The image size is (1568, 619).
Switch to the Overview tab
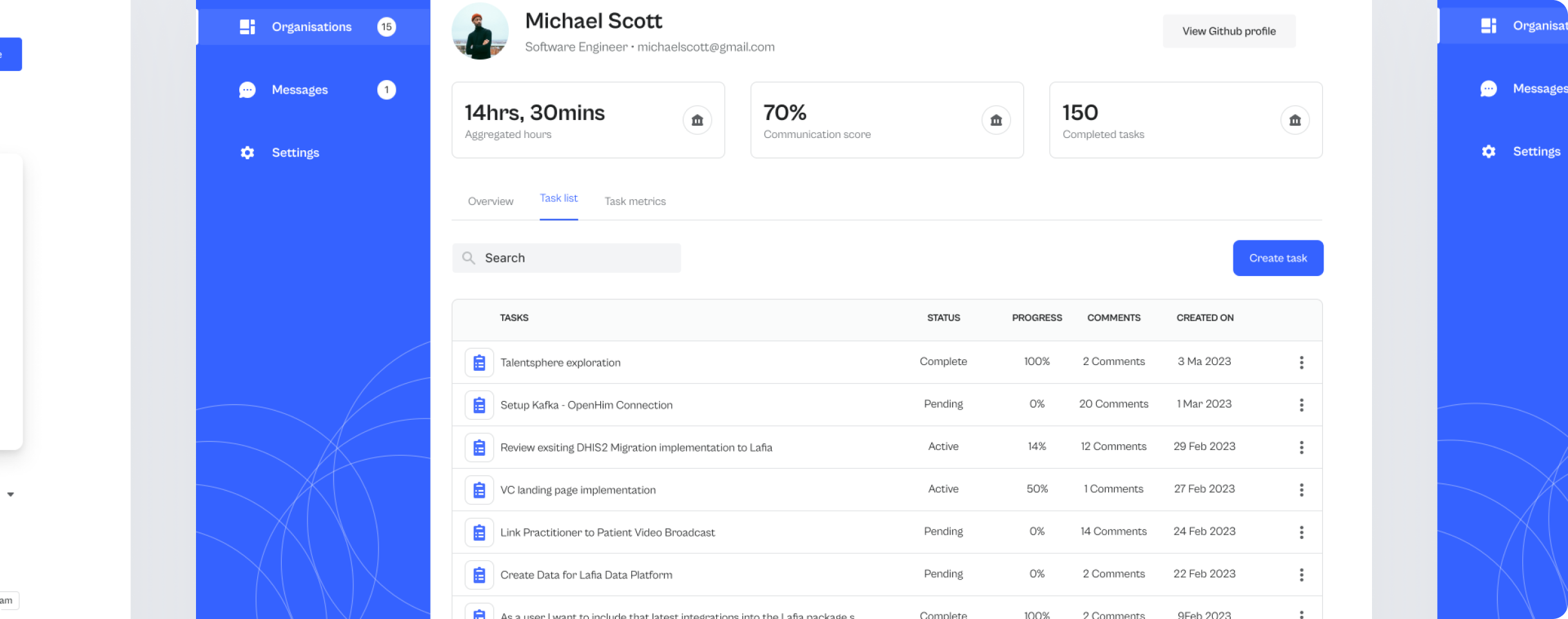[x=491, y=201]
